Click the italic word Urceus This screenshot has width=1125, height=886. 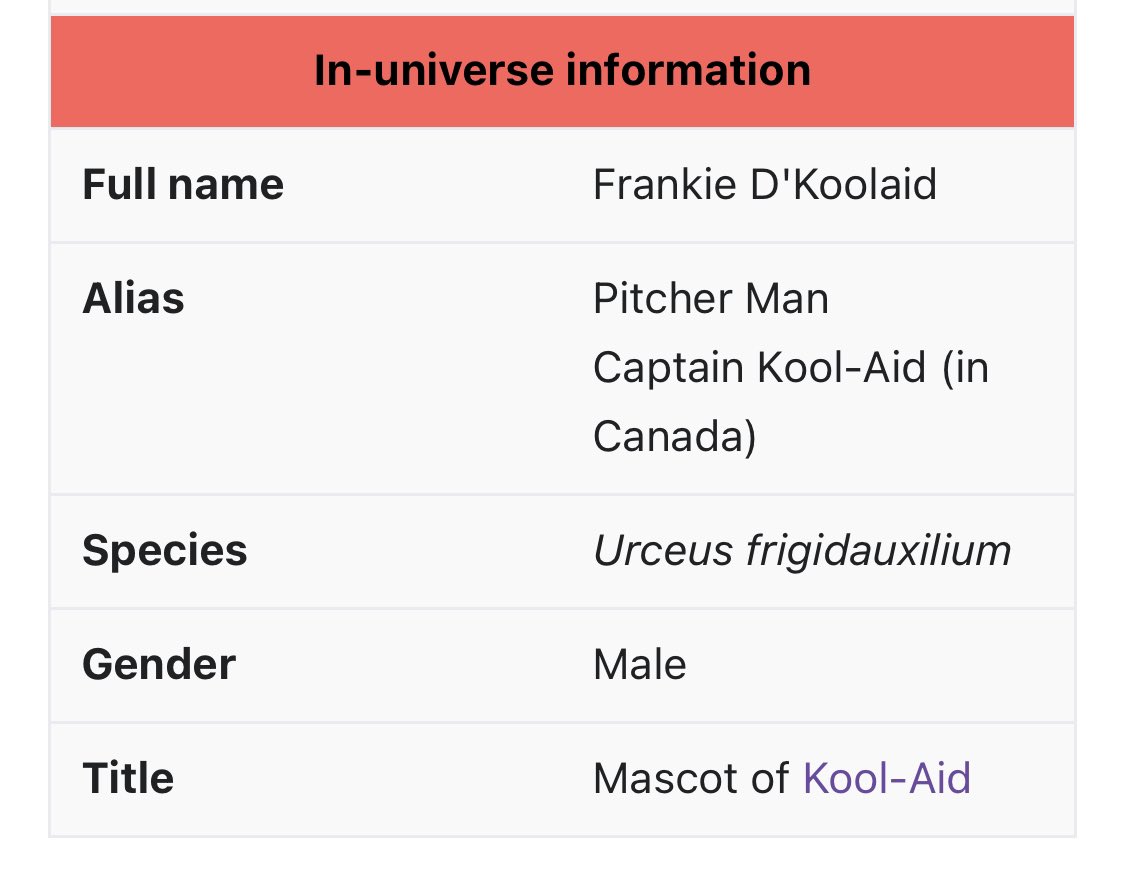(664, 551)
